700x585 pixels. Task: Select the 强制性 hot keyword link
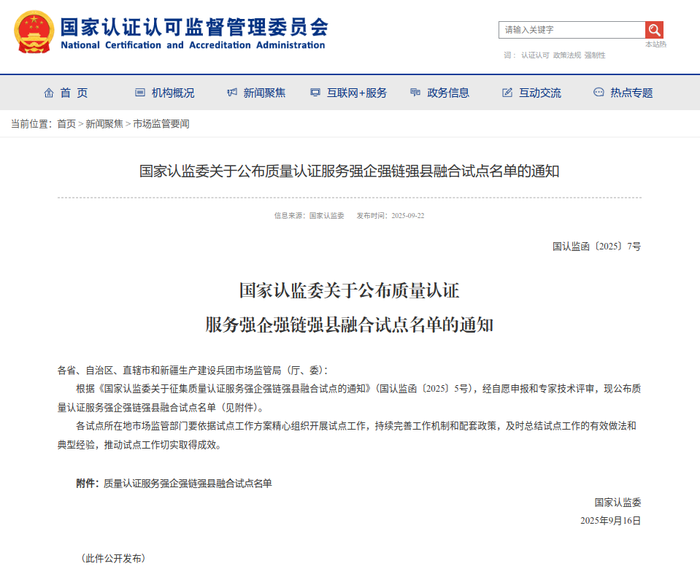(595, 55)
